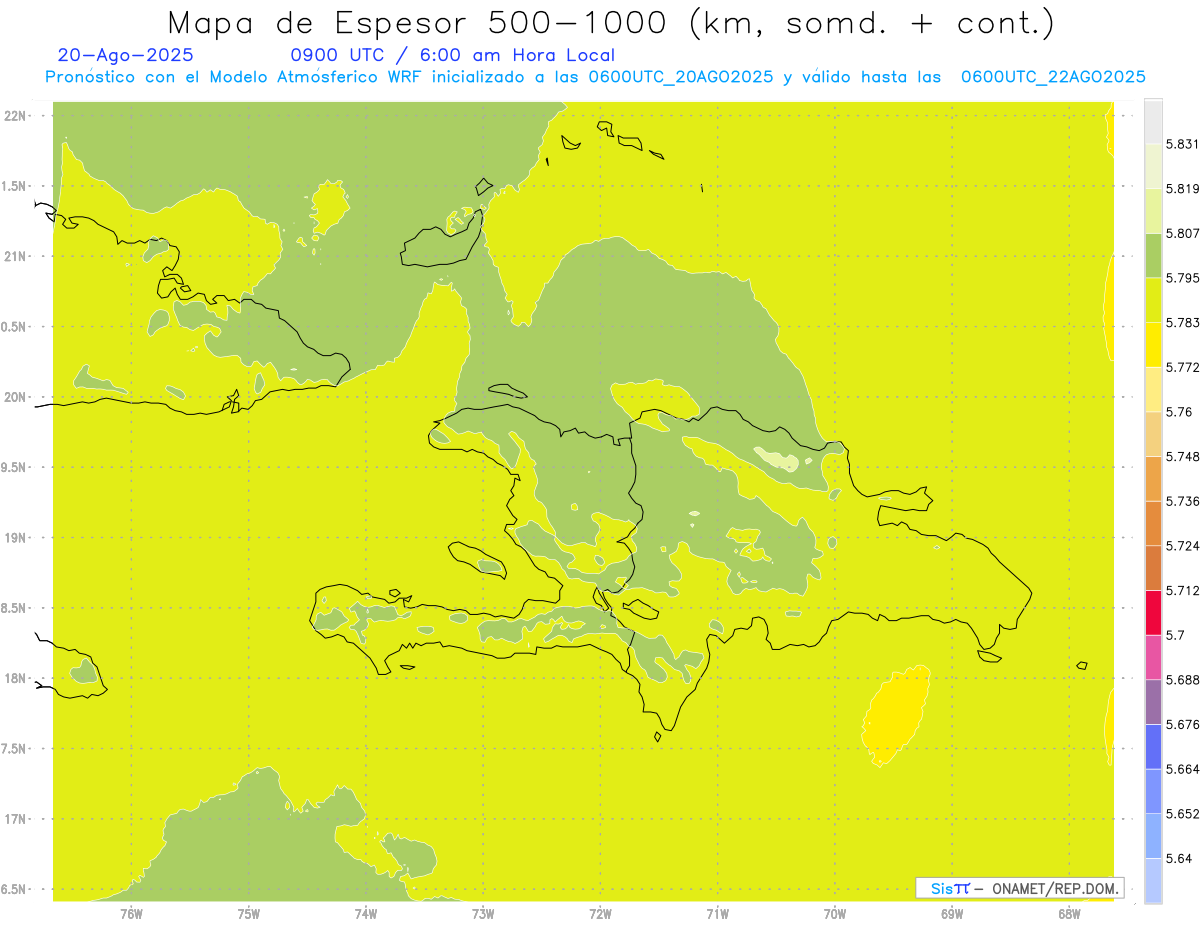Click the legend value "5.676"
Viewport: 1200px width, 927px height.
tap(1182, 724)
